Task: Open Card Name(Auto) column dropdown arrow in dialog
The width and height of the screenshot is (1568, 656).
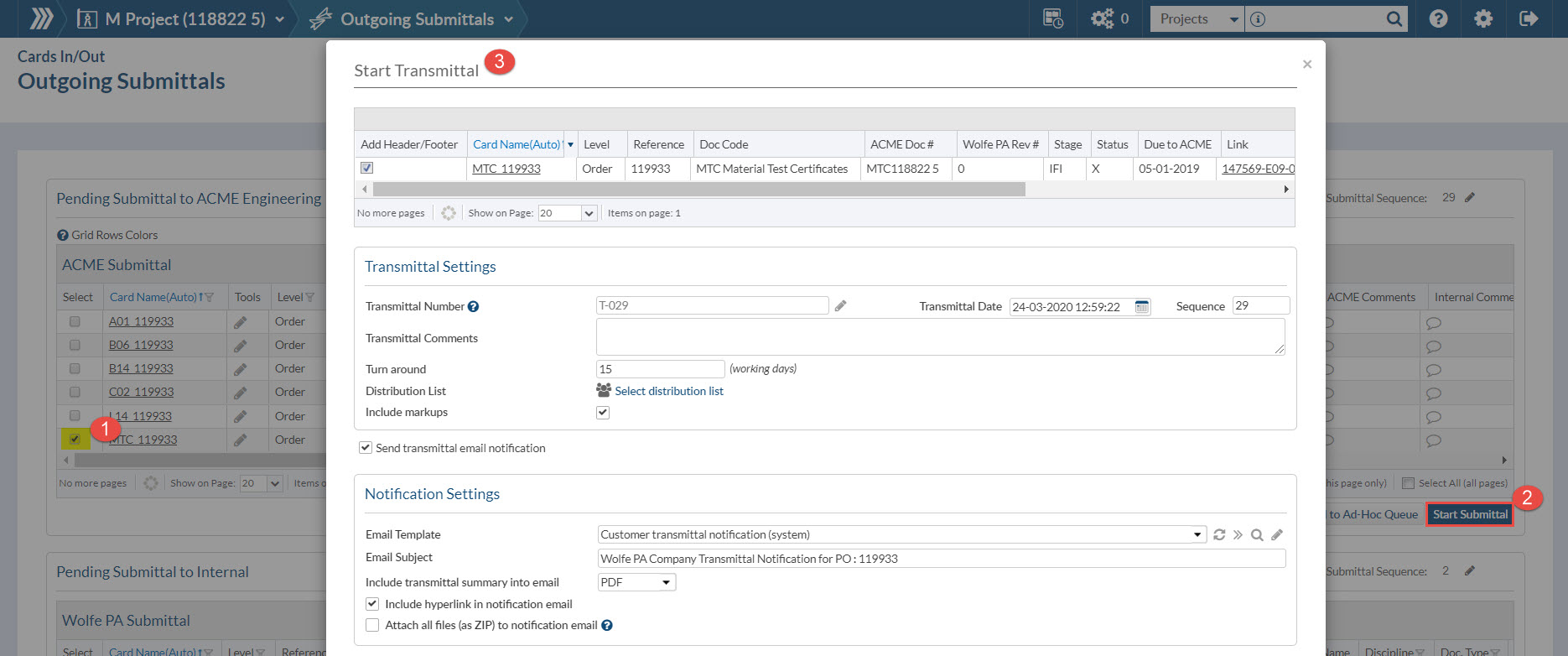Action: [570, 144]
